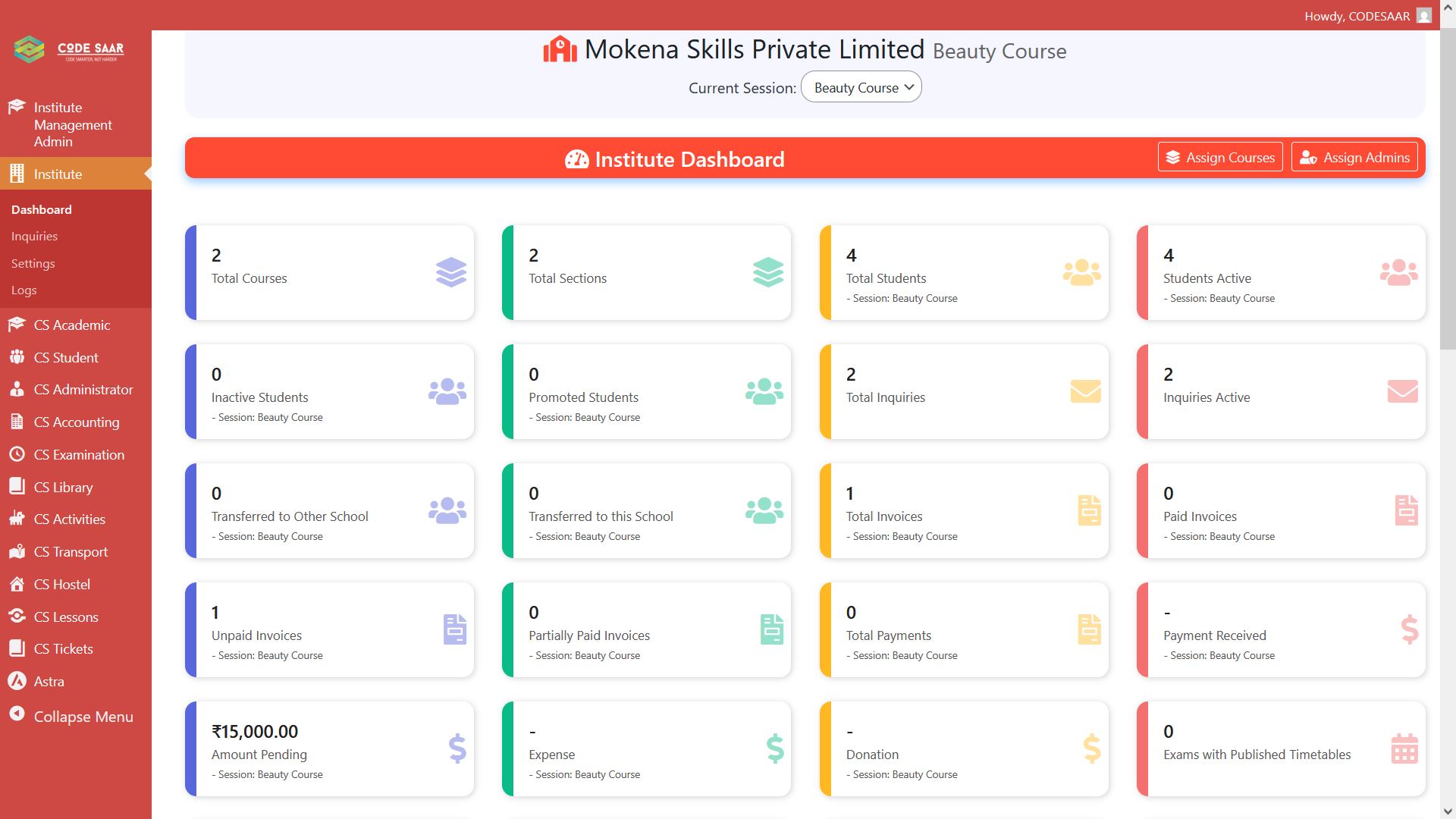Viewport: 1456px width, 819px height.
Task: Click the Total Students group icon
Action: (1081, 272)
